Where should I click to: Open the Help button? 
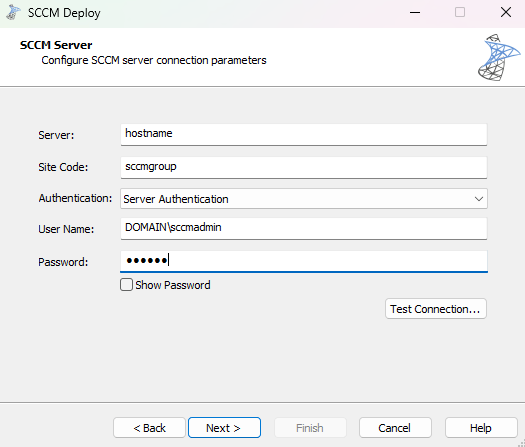(481, 428)
